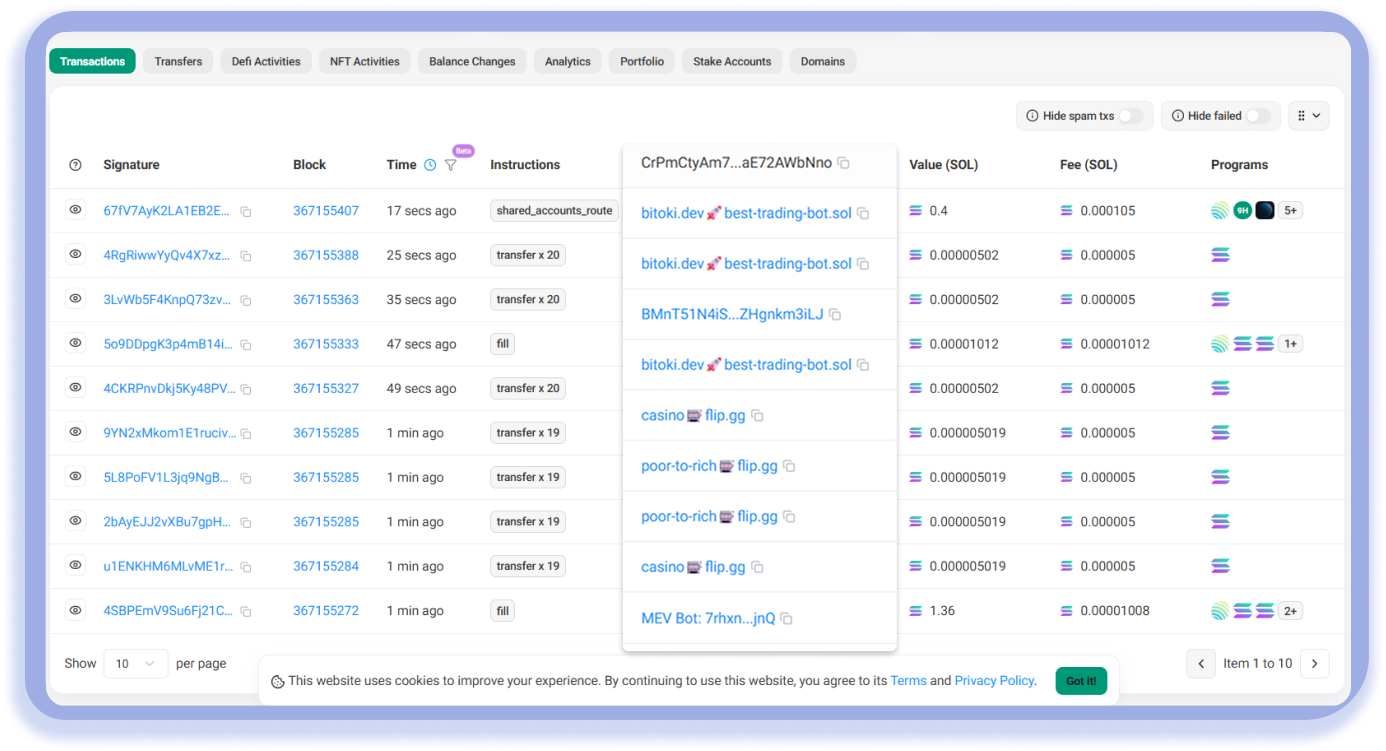Open the Stake Accounts tab

pyautogui.click(x=732, y=61)
